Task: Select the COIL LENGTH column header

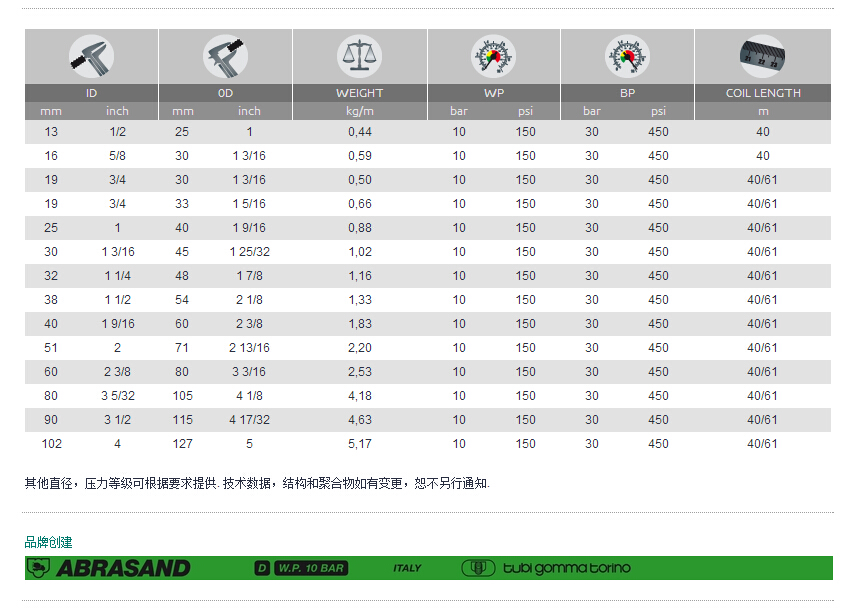Action: 763,93
